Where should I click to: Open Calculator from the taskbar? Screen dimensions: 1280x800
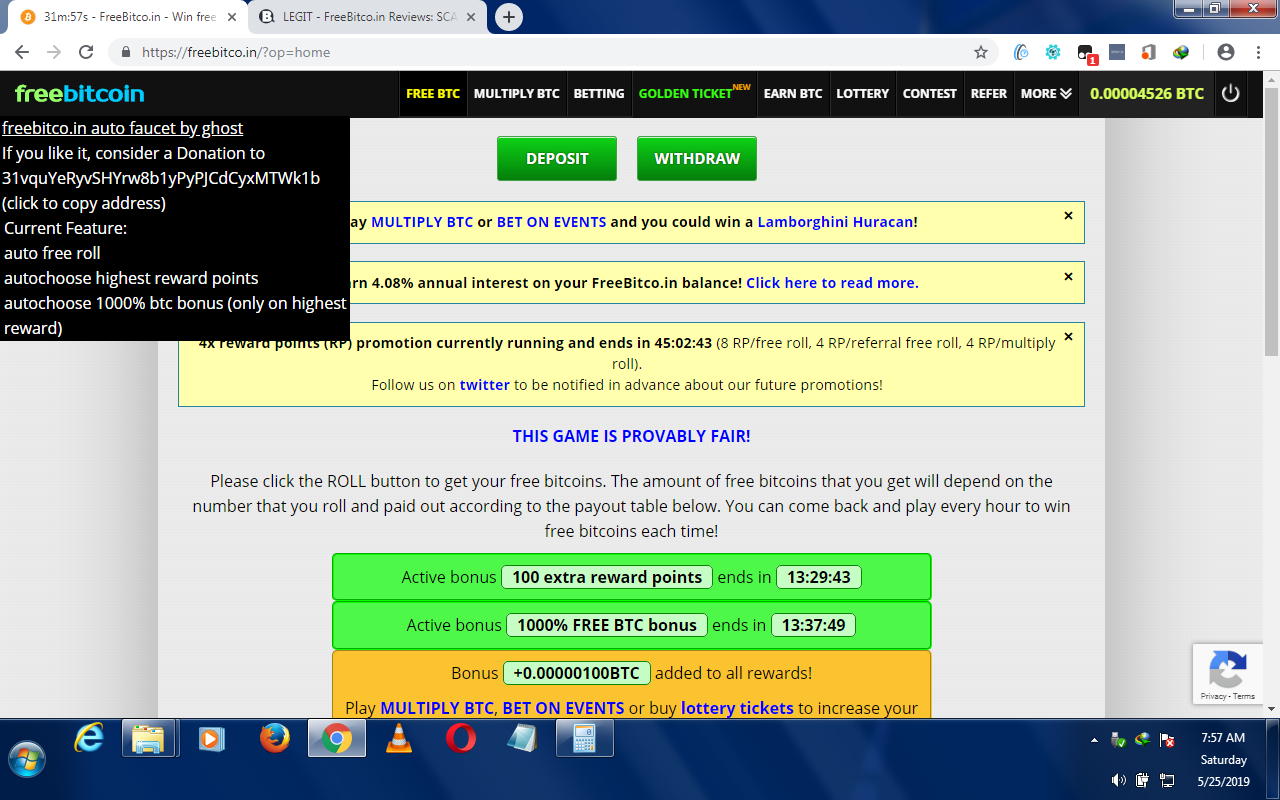[x=585, y=739]
